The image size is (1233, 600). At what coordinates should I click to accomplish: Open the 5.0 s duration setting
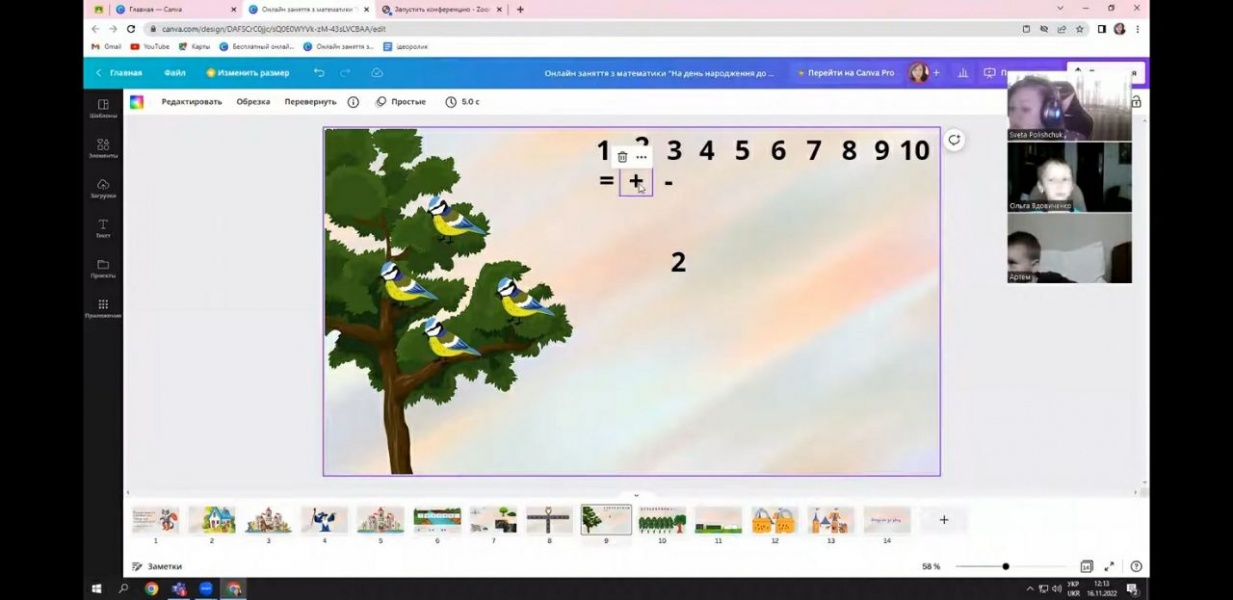[x=462, y=102]
